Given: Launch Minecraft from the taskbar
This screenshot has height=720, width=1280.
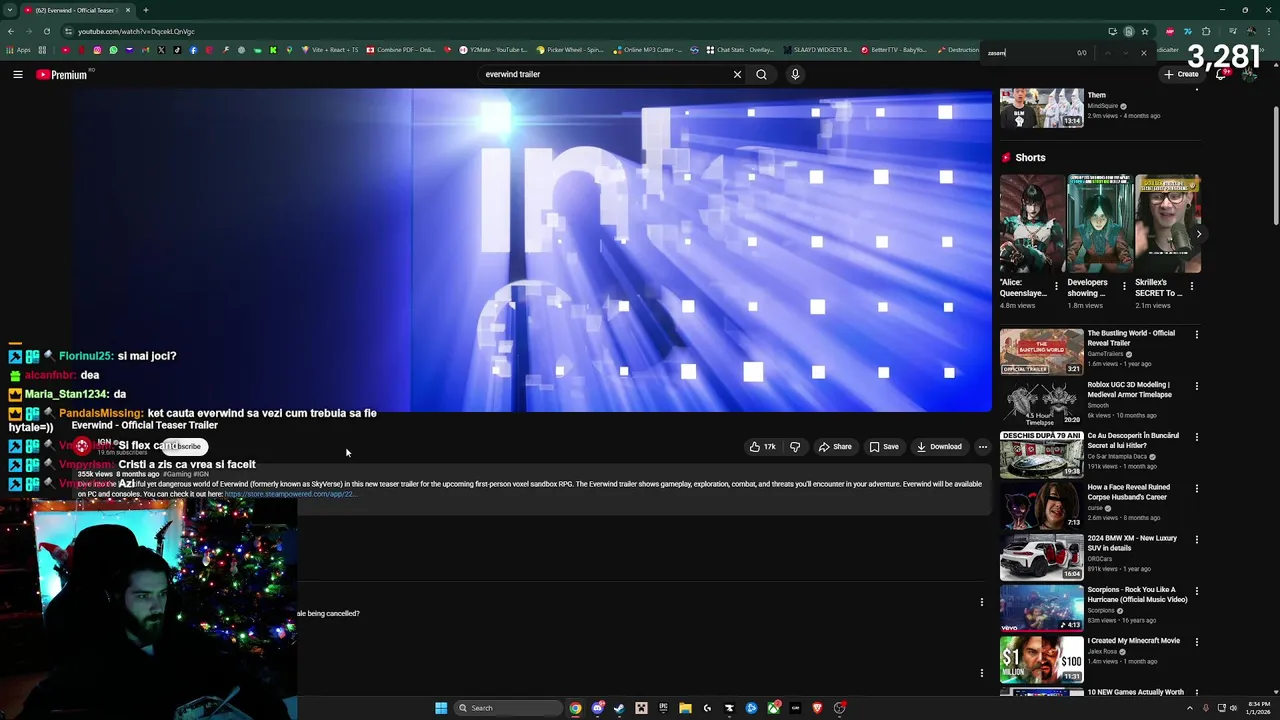Looking at the screenshot, I should coord(641,708).
